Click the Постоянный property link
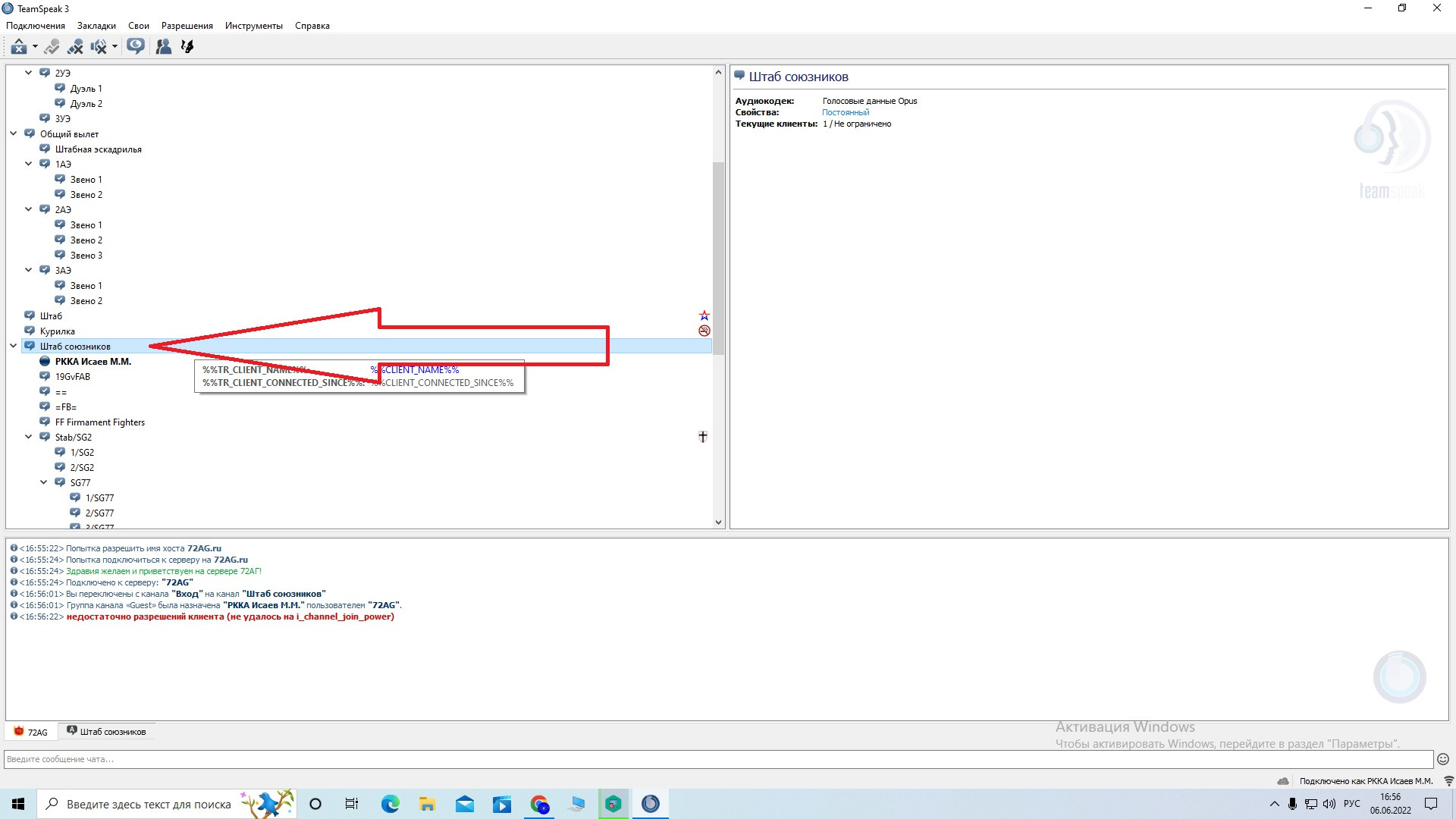Screen dimensions: 1456x819 click(x=846, y=112)
